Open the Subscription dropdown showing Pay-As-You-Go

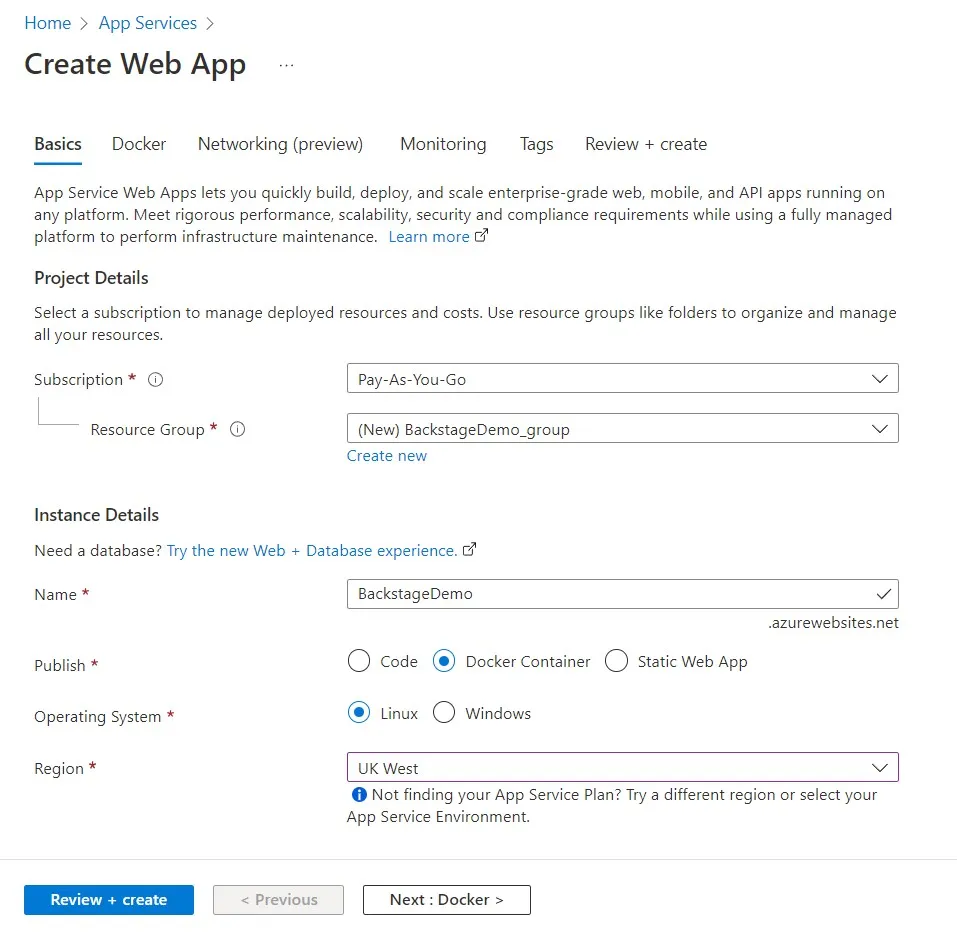click(x=623, y=378)
